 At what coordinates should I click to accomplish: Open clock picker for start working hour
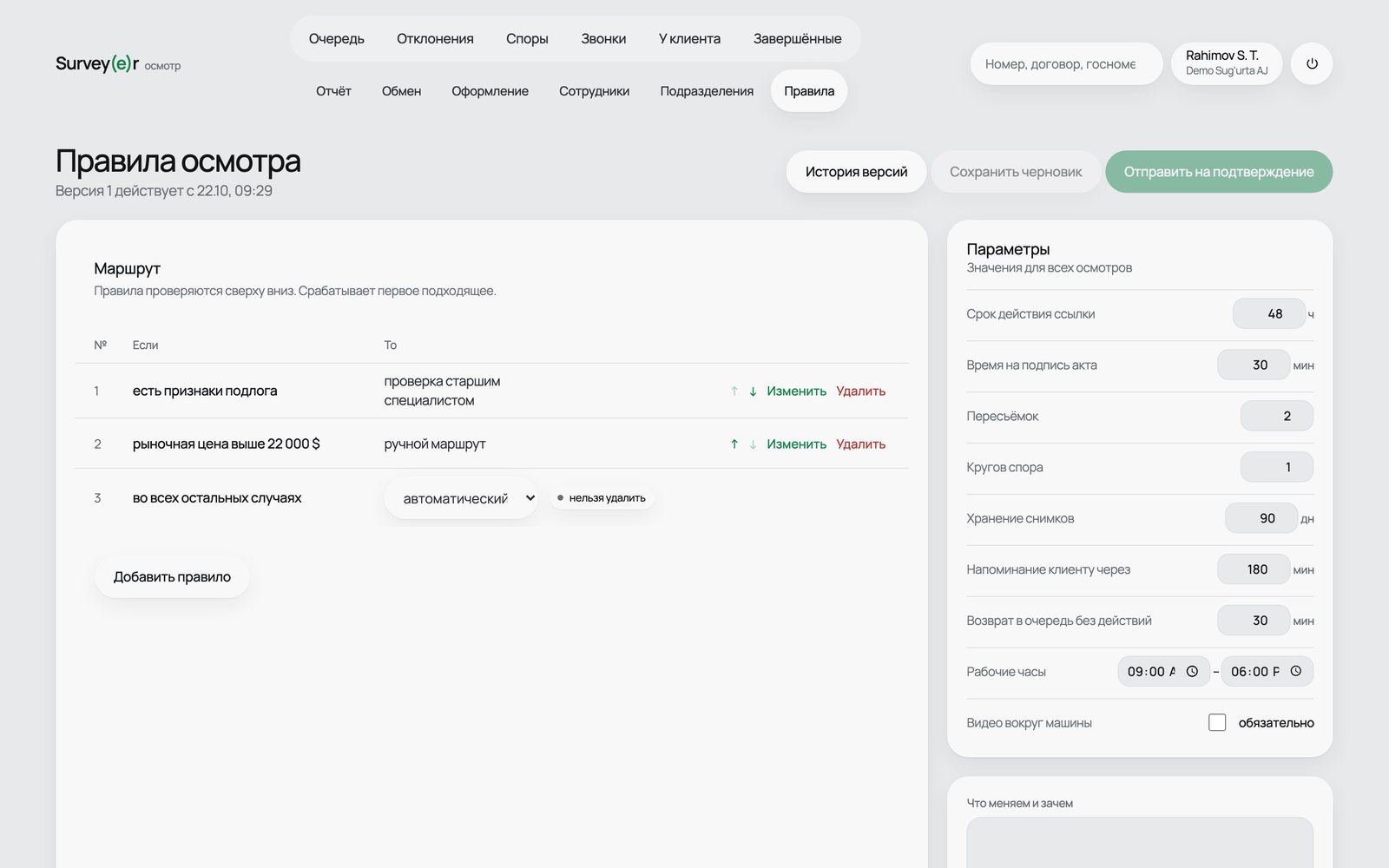[x=1192, y=672]
